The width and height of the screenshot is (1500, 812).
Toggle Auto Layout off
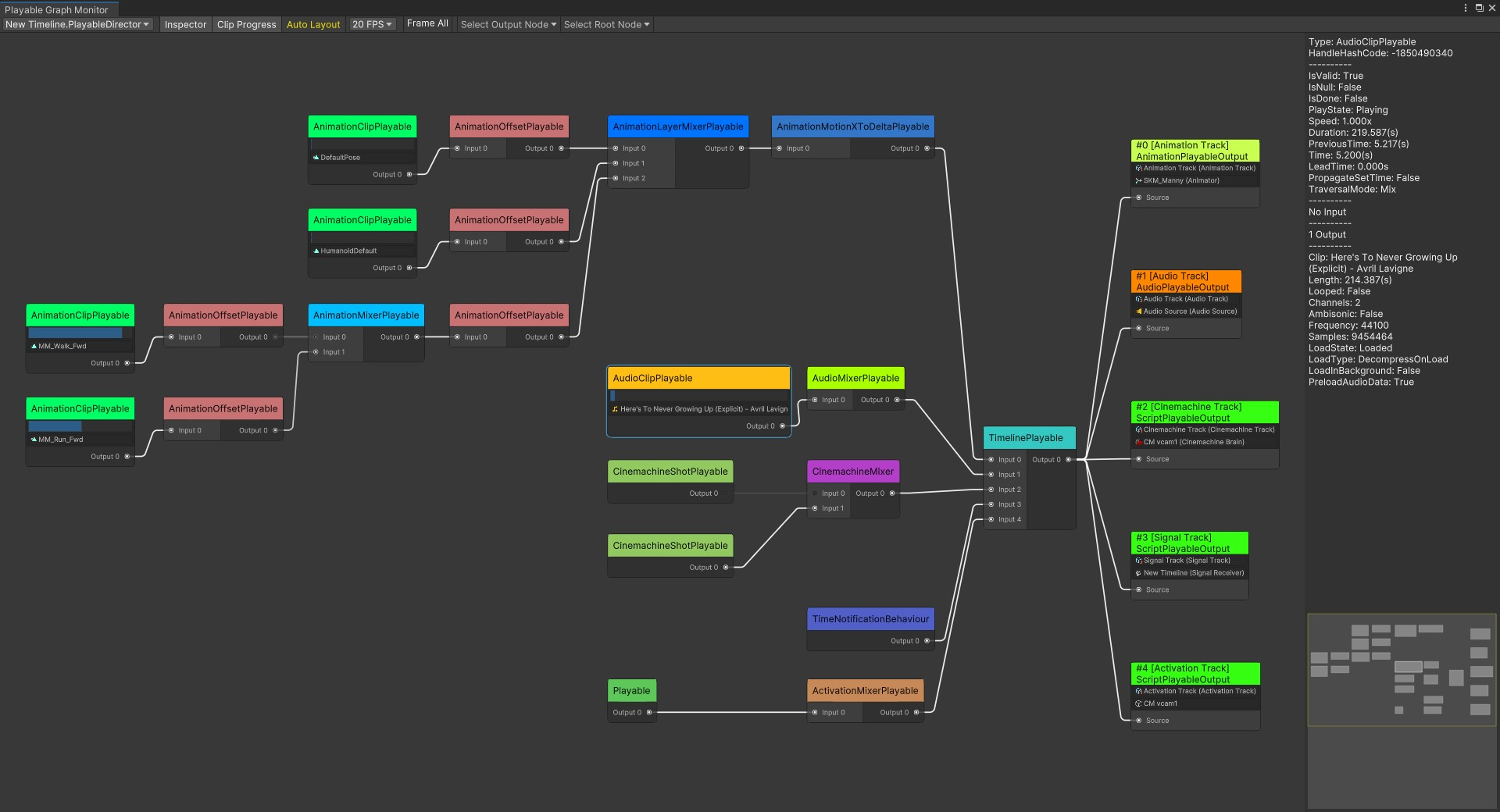(312, 24)
